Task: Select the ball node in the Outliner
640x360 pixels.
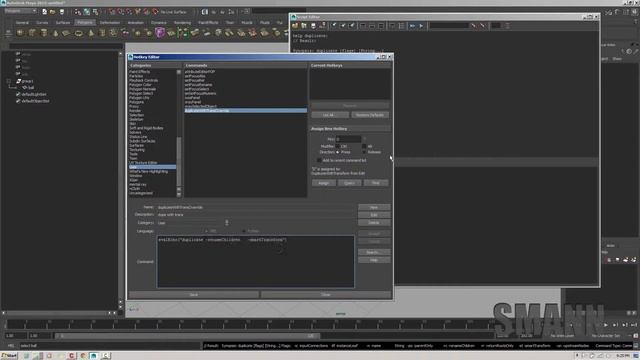Action: point(30,88)
